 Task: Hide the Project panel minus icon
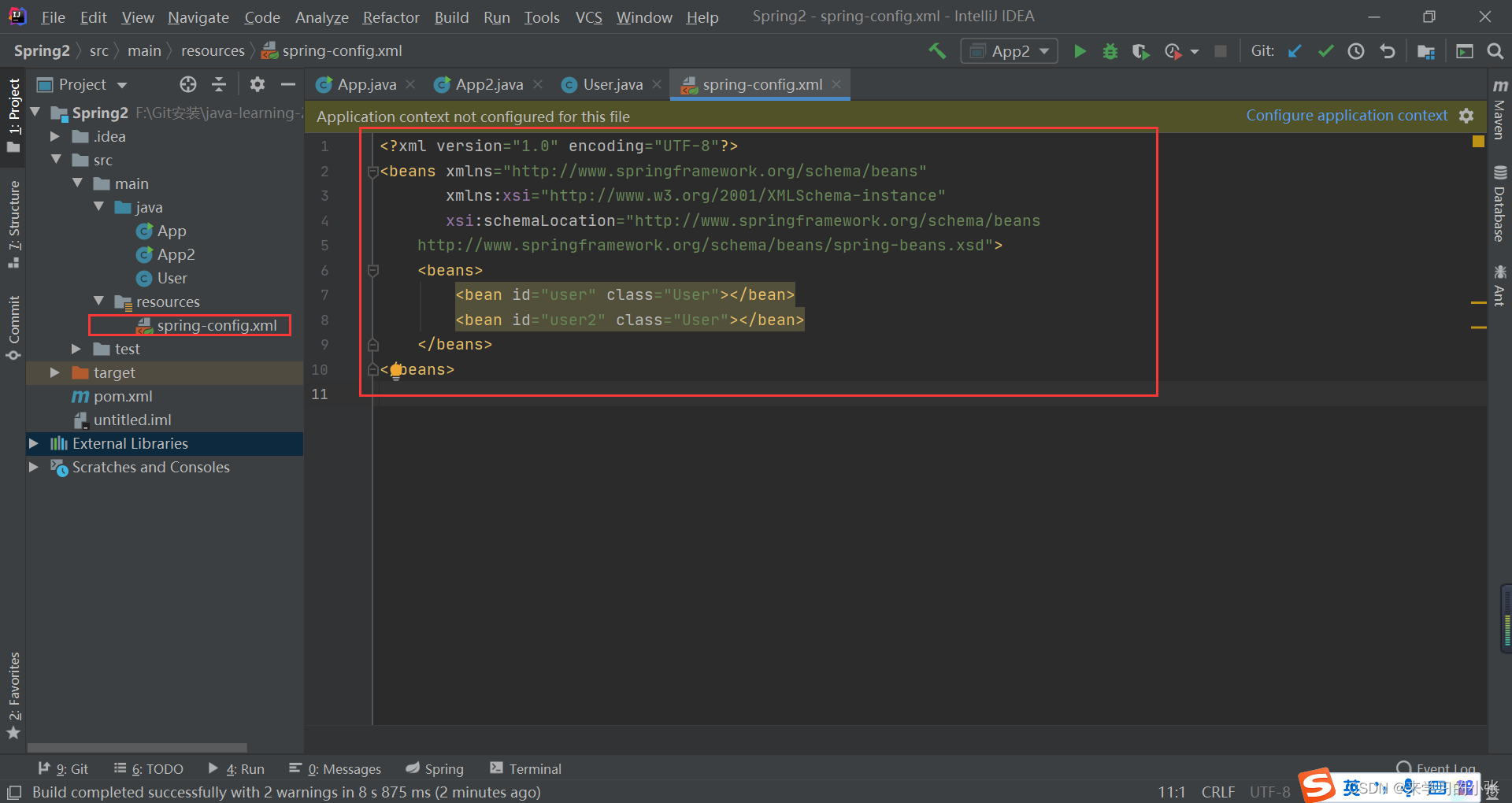point(288,84)
